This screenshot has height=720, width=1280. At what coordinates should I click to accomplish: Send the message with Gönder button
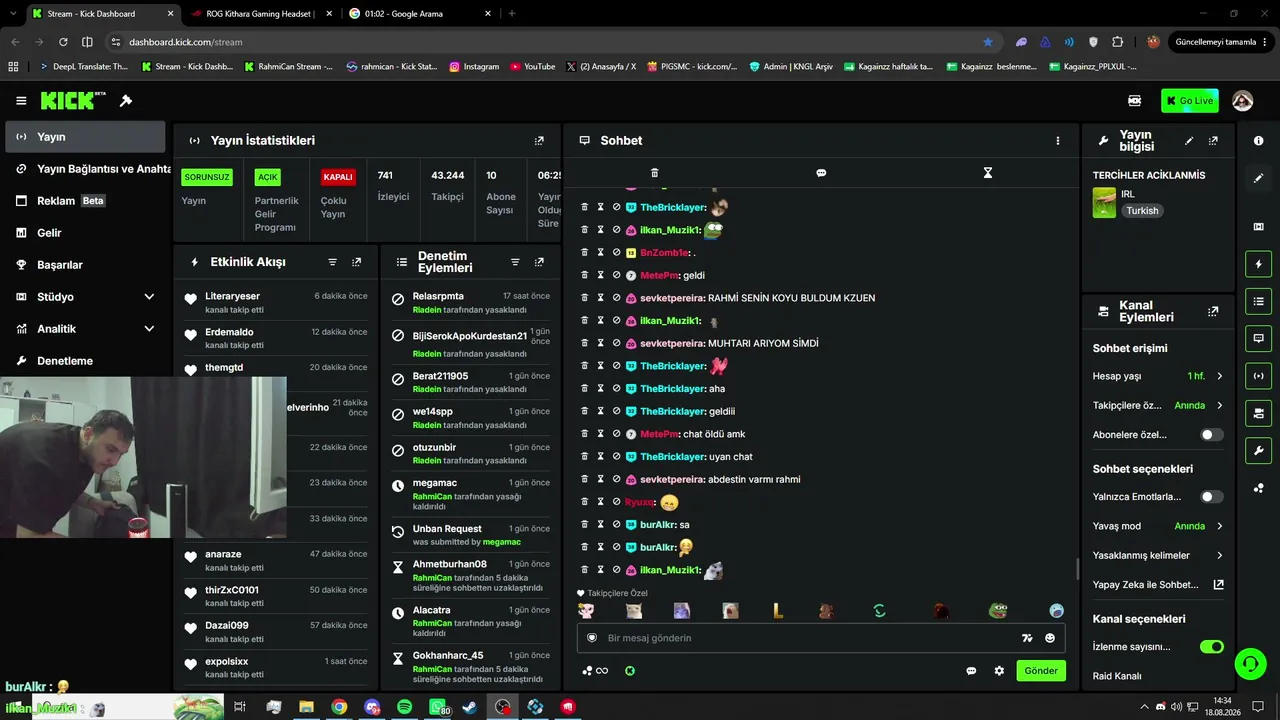pyautogui.click(x=1041, y=671)
